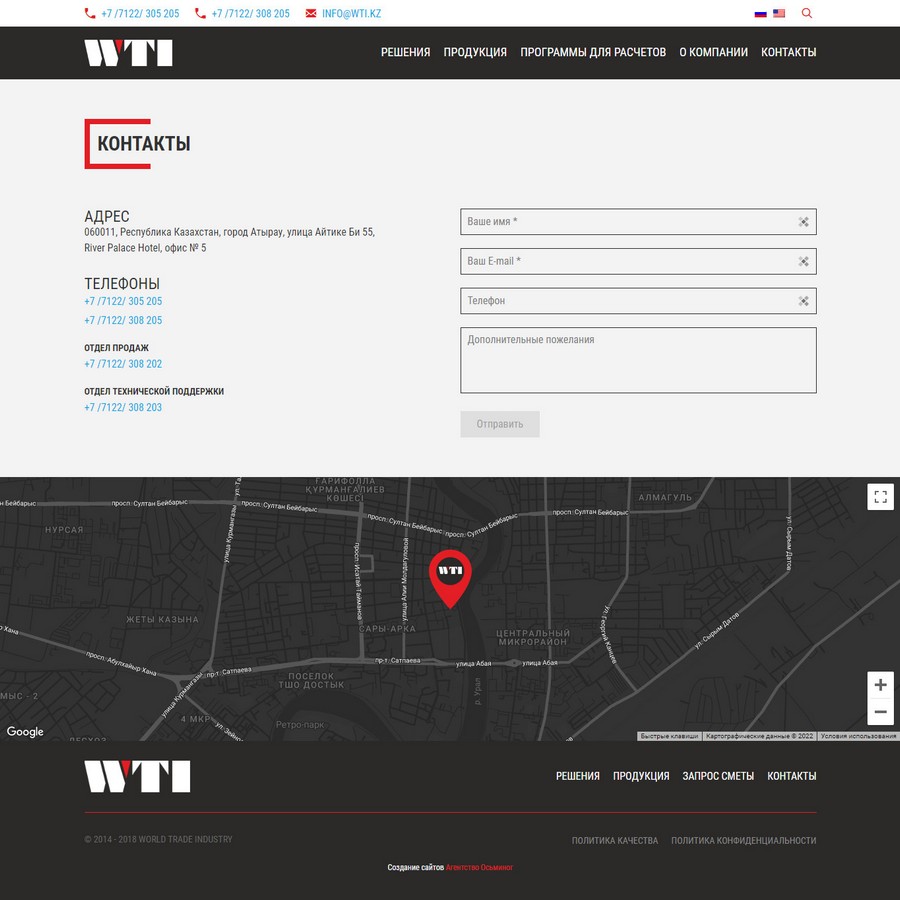Click the autofill icon in the Телефон field
Viewport: 900px width, 900px height.
(803, 301)
